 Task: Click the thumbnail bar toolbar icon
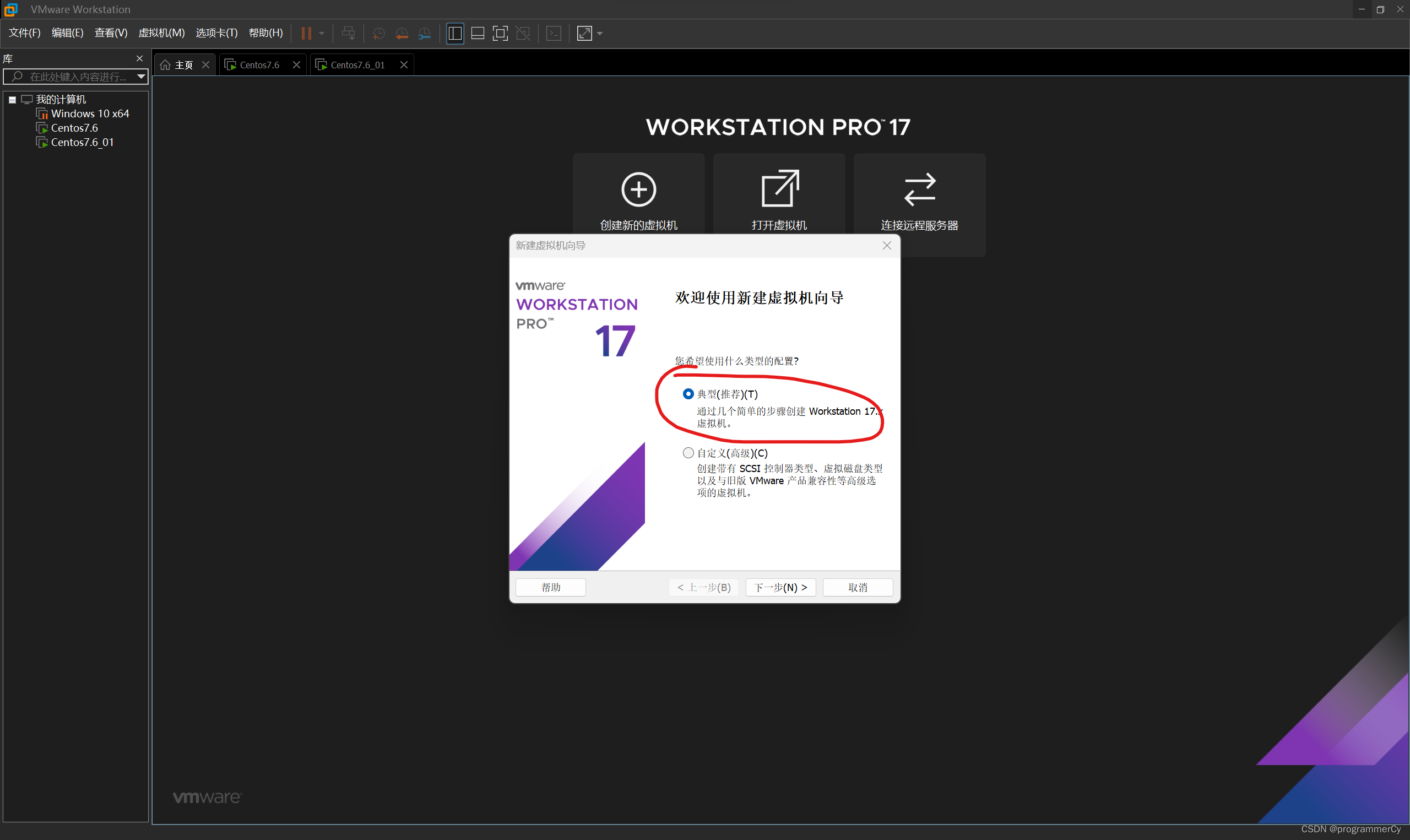[x=478, y=34]
